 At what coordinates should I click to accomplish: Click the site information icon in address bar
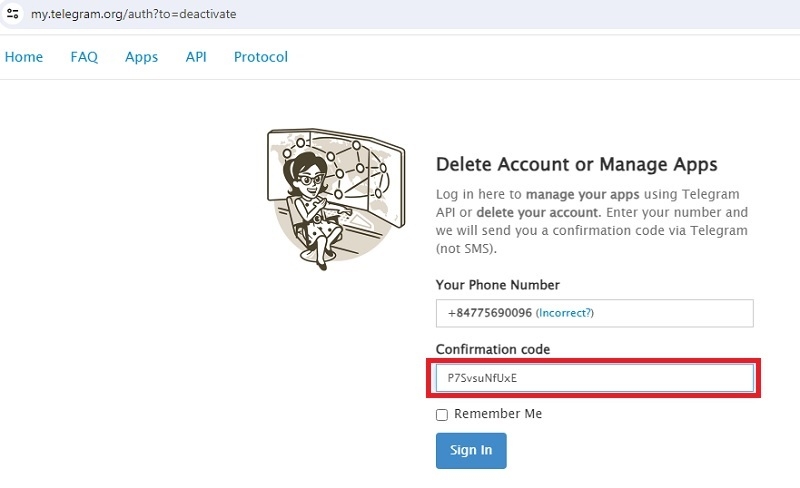pyautogui.click(x=13, y=16)
